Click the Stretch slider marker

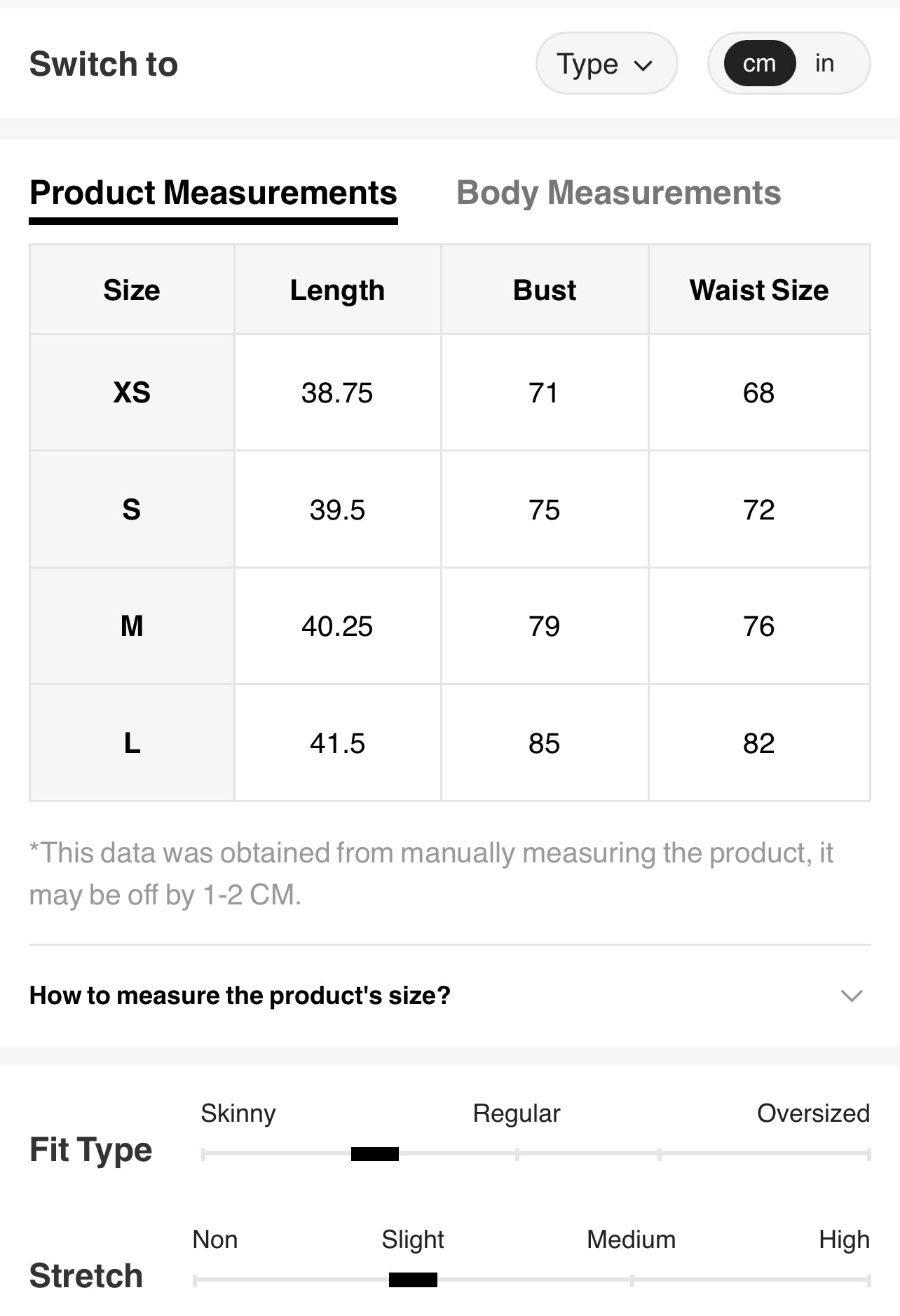pos(413,1280)
